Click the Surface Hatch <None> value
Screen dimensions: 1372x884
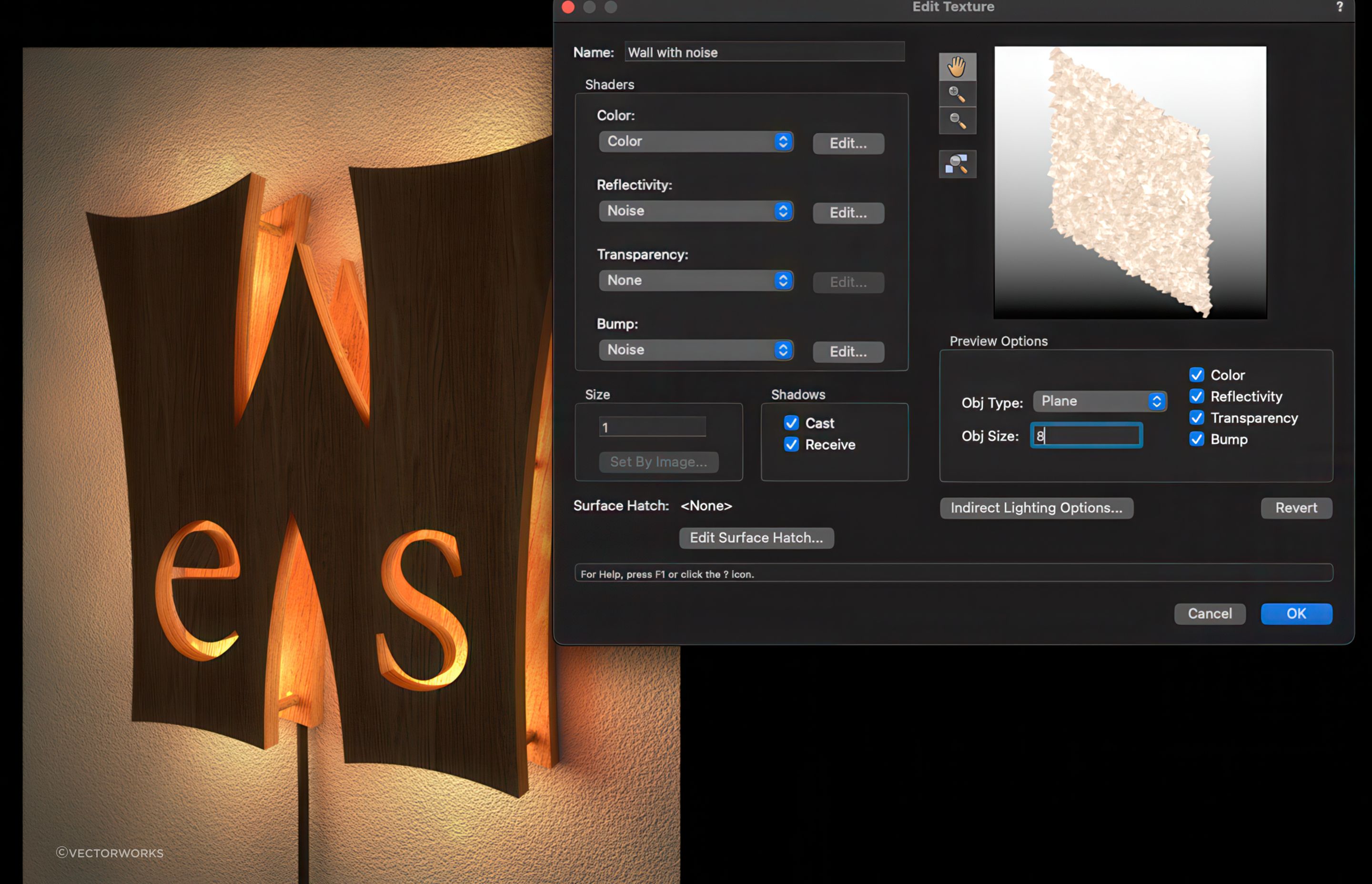pos(706,506)
